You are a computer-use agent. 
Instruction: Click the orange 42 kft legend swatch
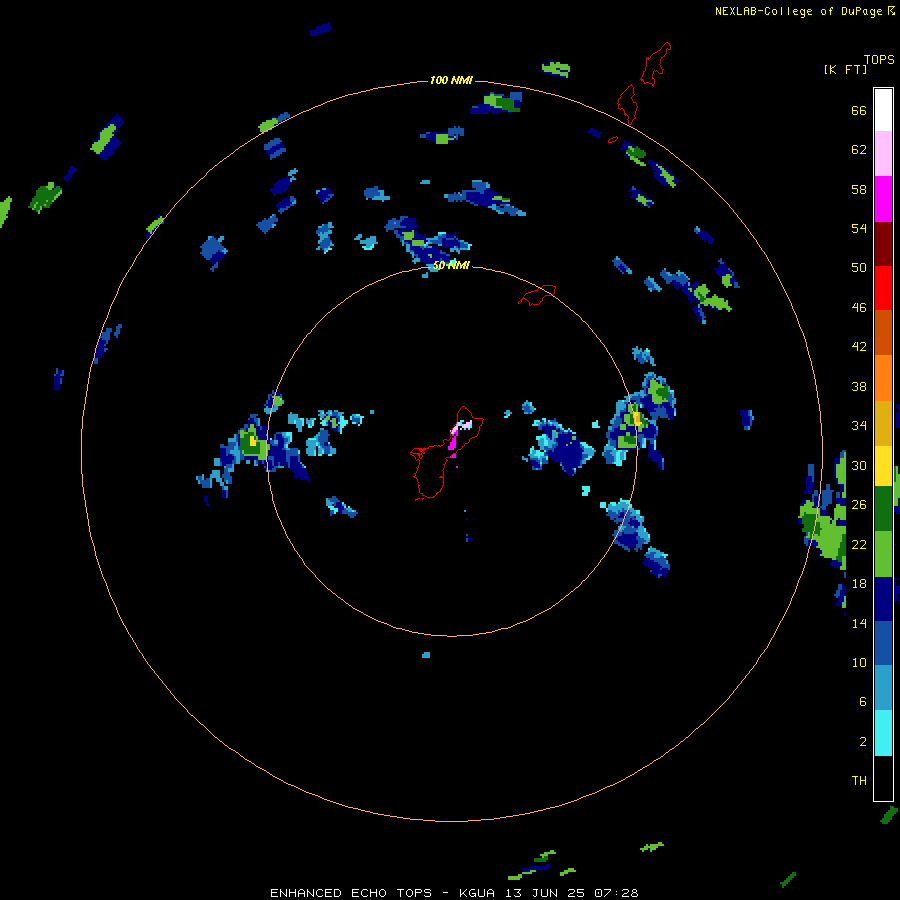[x=883, y=377]
